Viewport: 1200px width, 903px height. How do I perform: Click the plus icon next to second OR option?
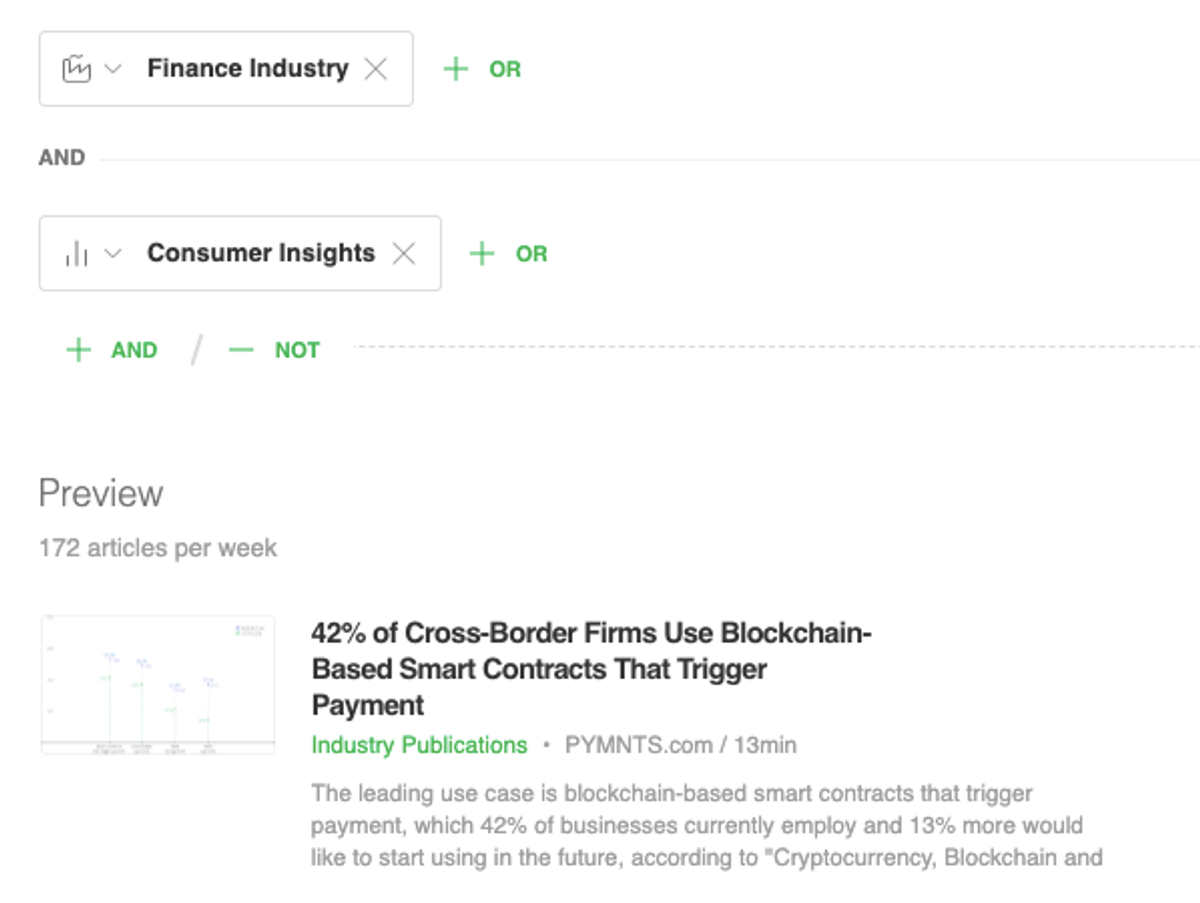pos(485,253)
